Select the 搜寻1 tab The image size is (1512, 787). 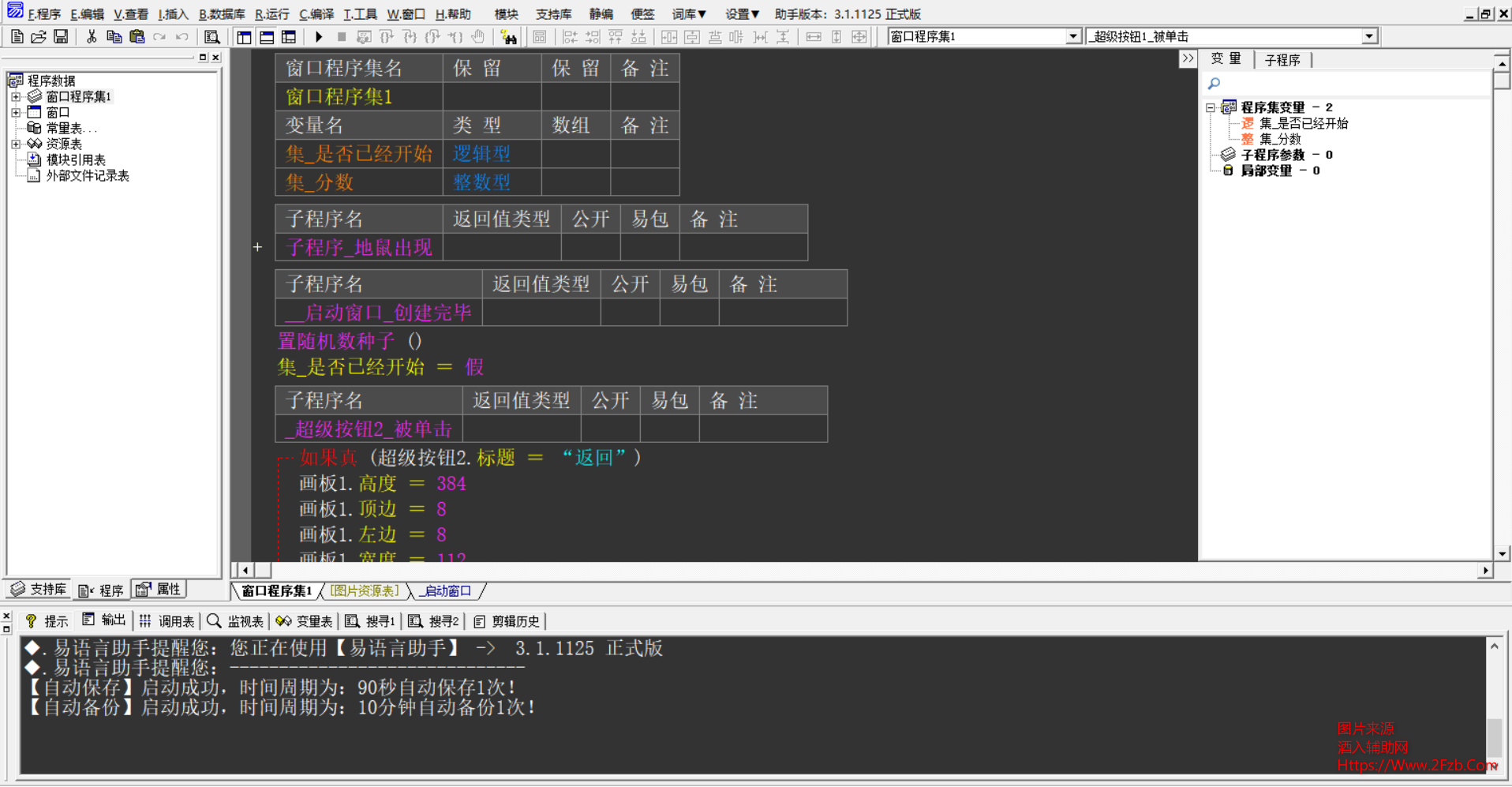tap(370, 621)
